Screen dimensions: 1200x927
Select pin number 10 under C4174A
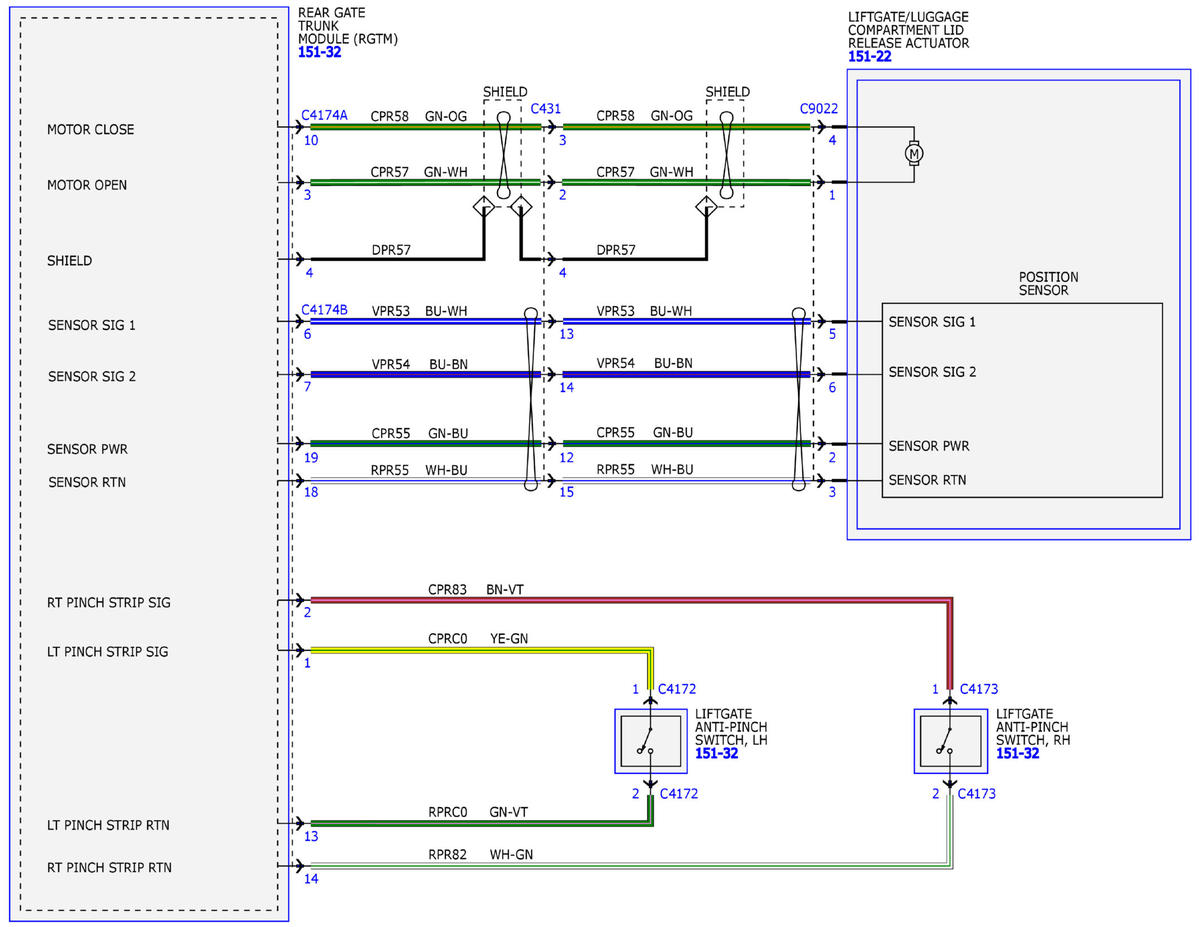coord(311,141)
